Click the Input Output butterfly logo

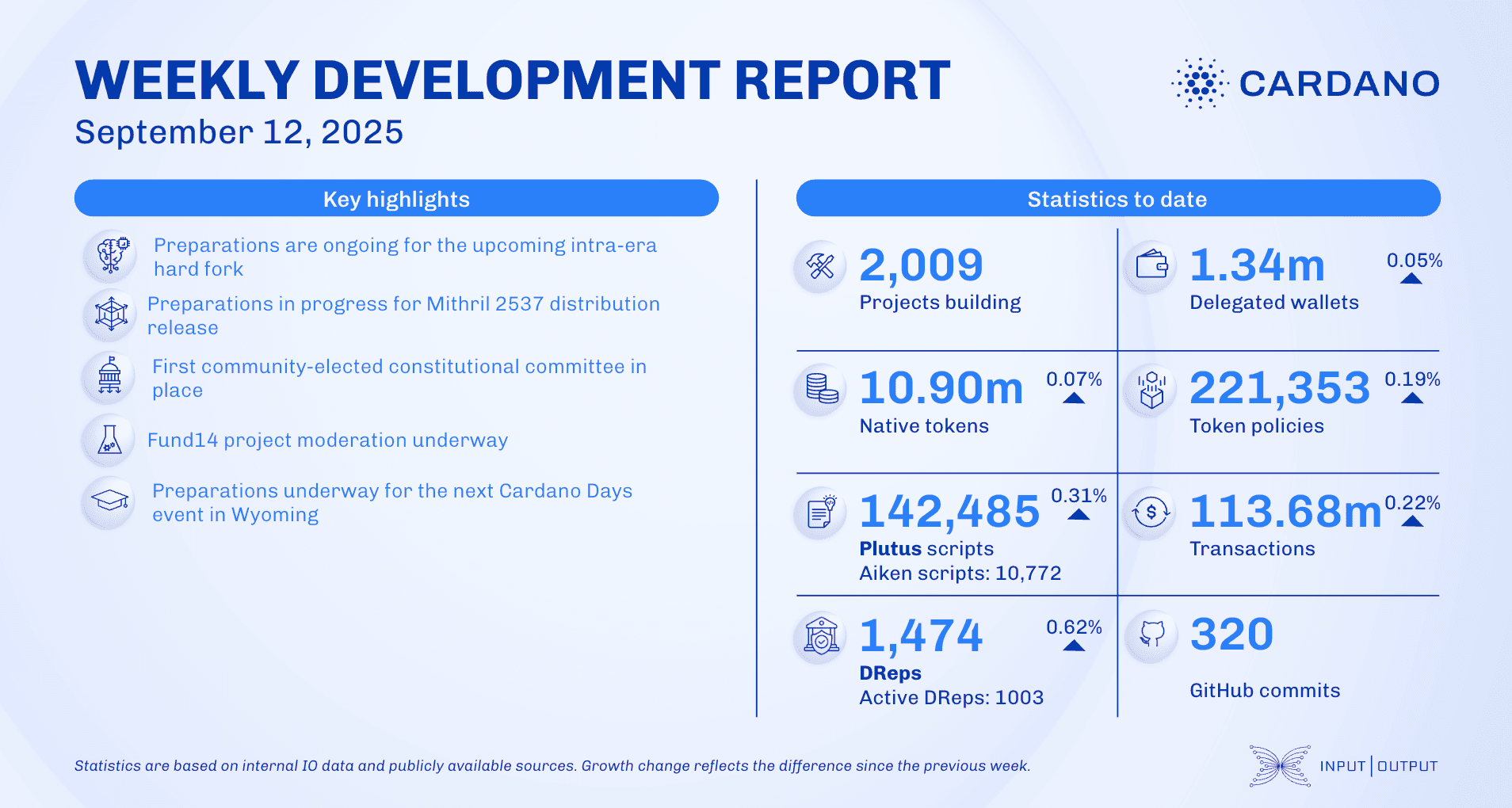point(1279,766)
